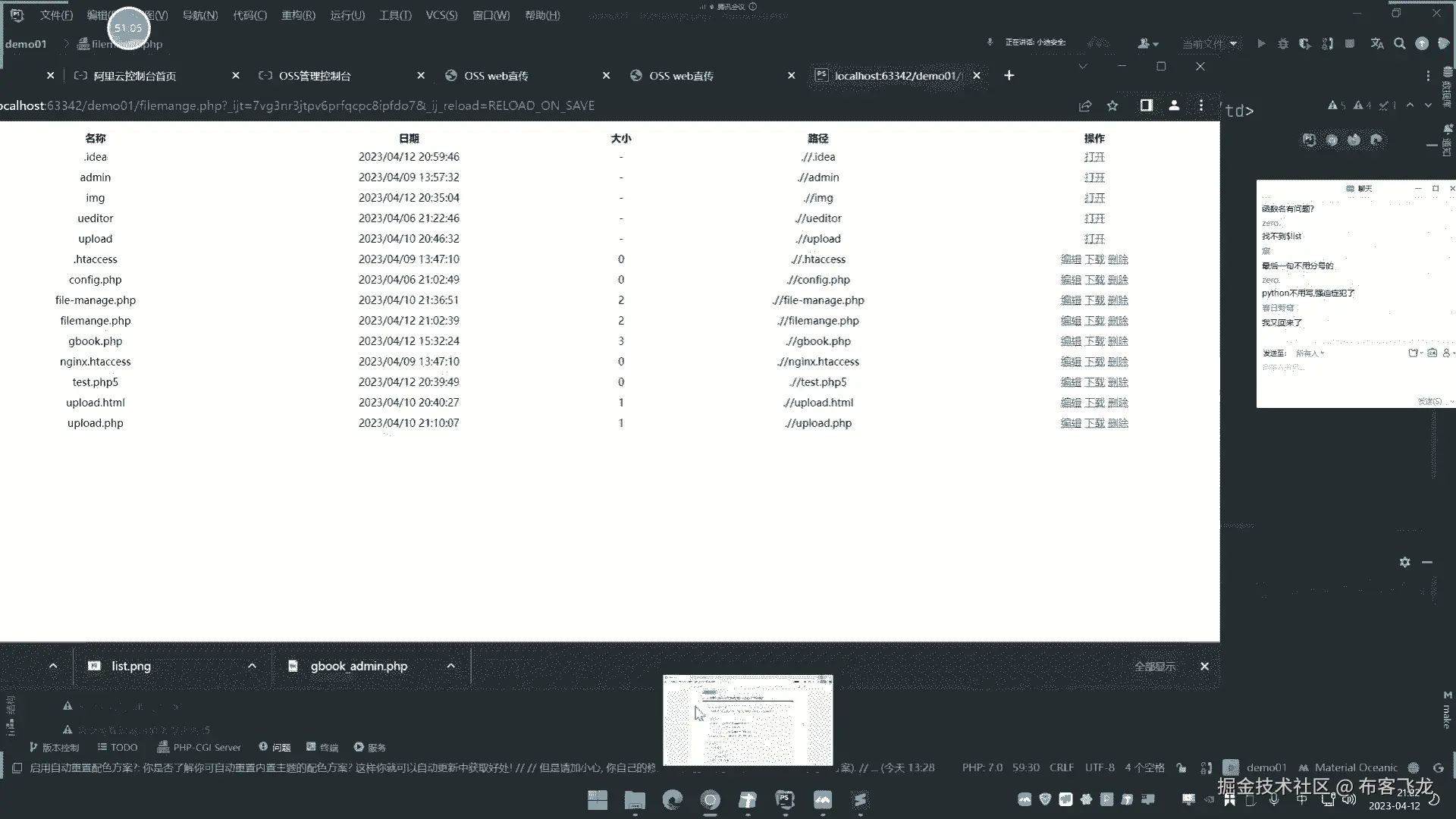1456x819 pixels.
Task: Click the Debug bug icon
Action: coord(1283,44)
